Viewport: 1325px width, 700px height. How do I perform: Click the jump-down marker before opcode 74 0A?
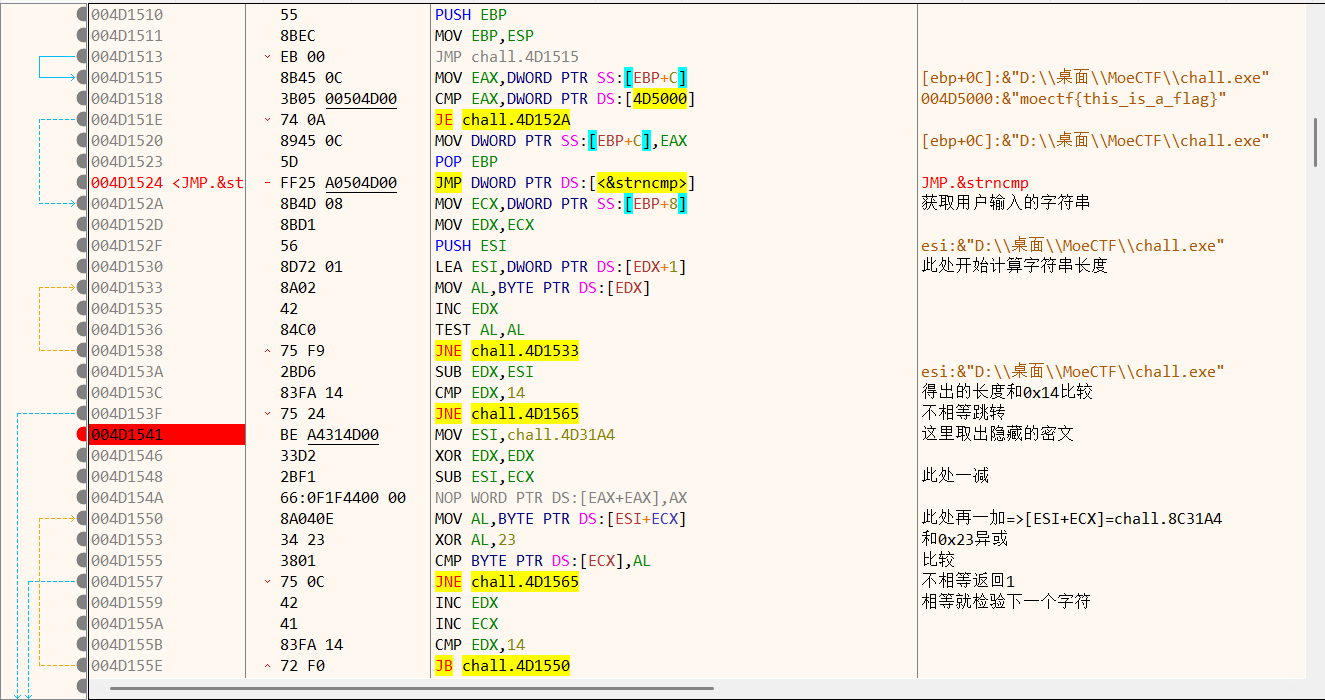coord(267,120)
